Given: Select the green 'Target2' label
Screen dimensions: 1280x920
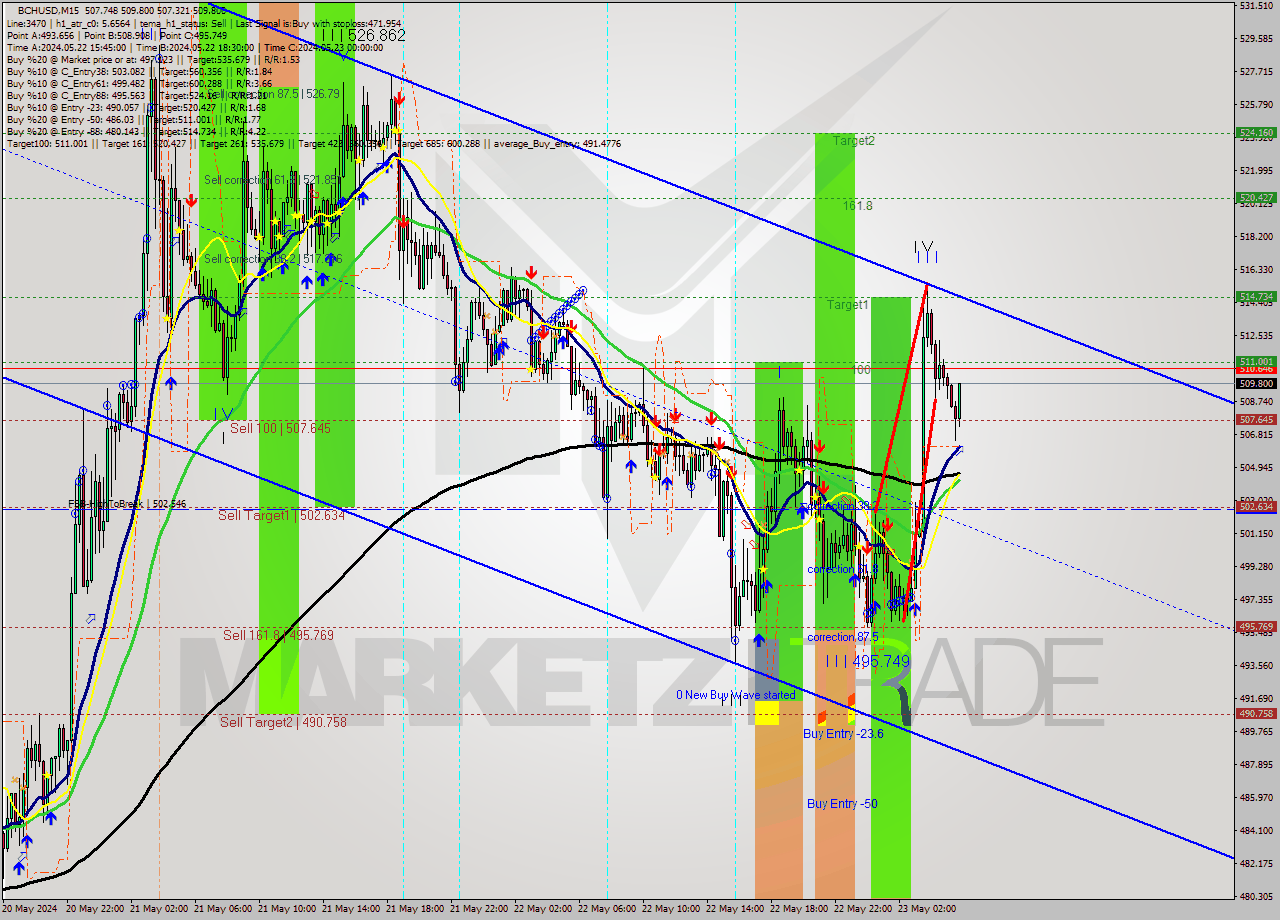Looking at the screenshot, I should click(x=854, y=141).
